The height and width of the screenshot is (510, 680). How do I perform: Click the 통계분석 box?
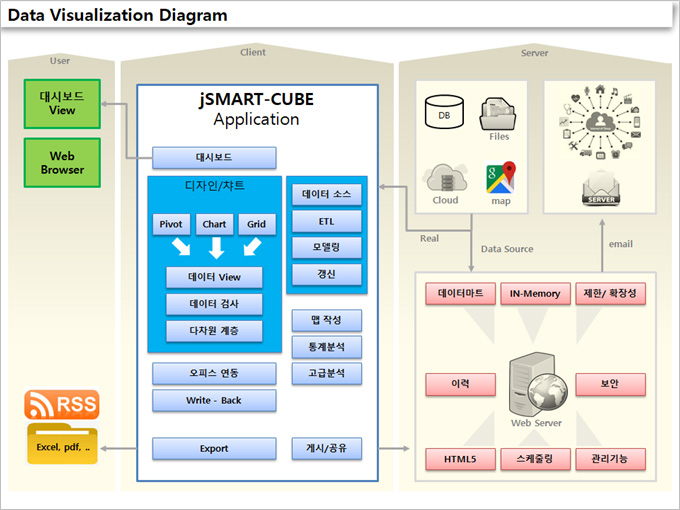tap(327, 347)
